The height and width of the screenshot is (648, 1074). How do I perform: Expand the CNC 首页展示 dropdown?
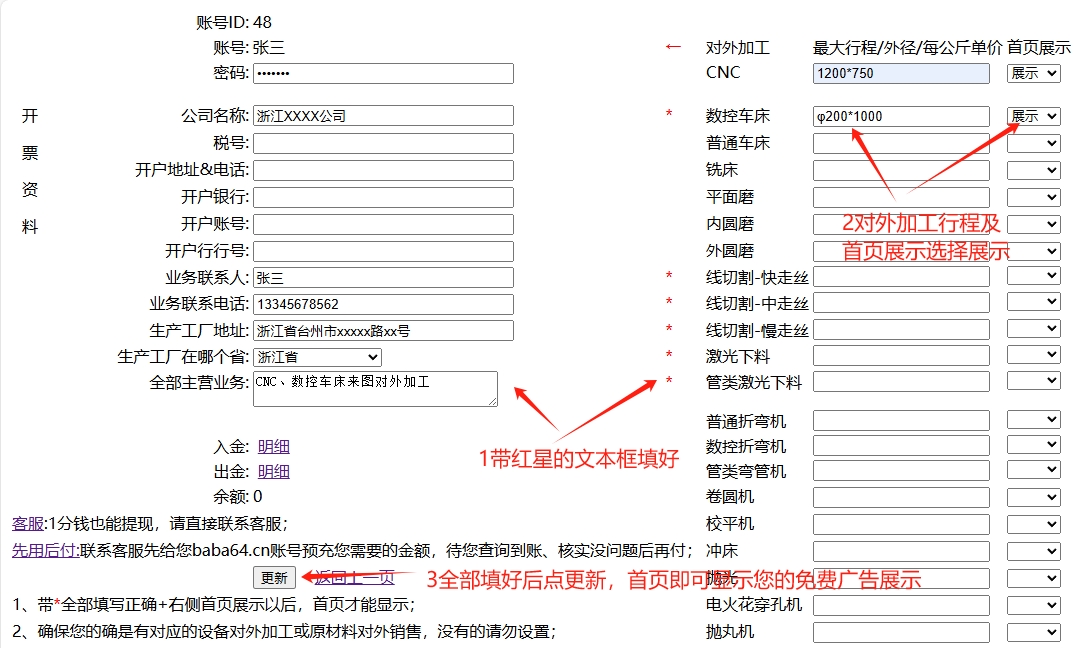point(1033,73)
